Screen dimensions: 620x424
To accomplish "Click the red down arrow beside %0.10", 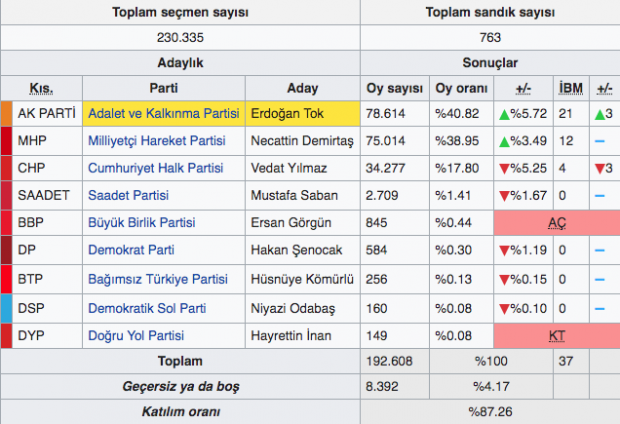I will [504, 309].
